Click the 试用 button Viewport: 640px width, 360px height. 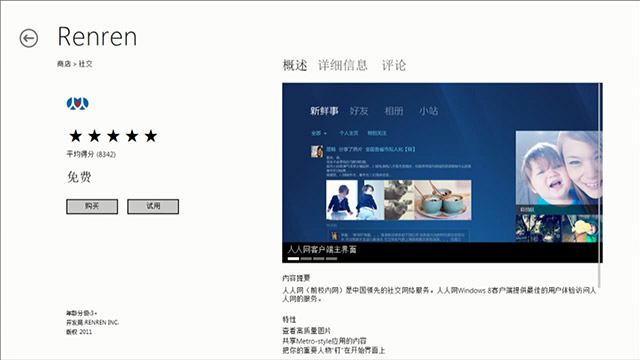click(153, 207)
